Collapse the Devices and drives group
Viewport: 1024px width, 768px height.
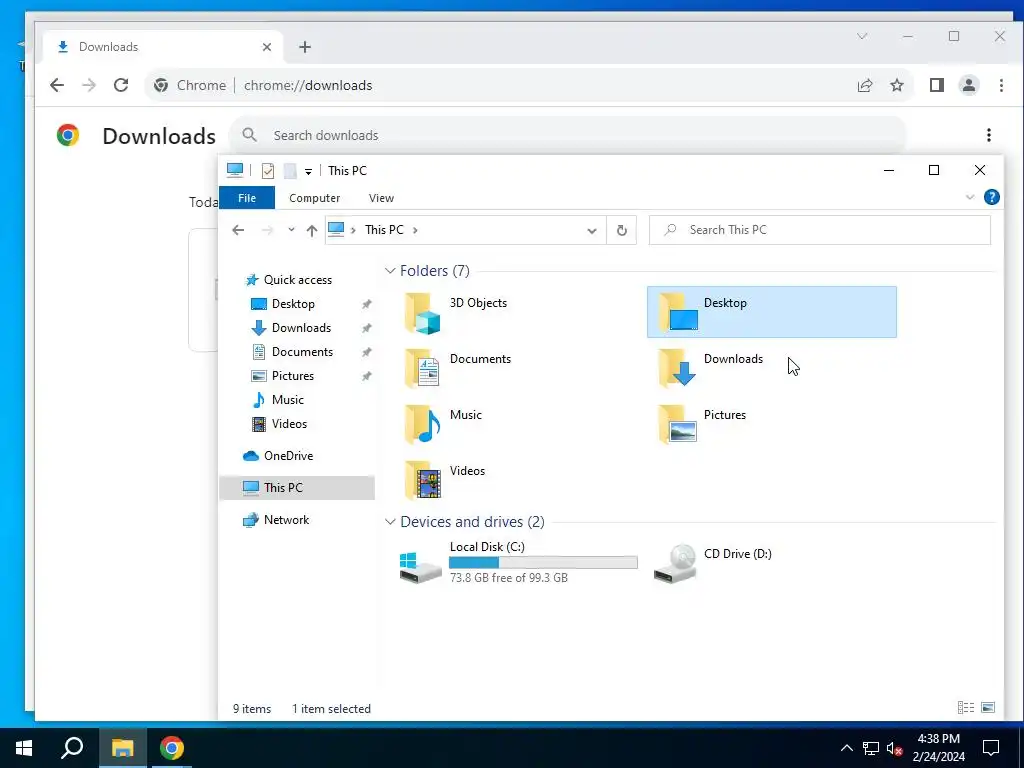click(x=390, y=522)
